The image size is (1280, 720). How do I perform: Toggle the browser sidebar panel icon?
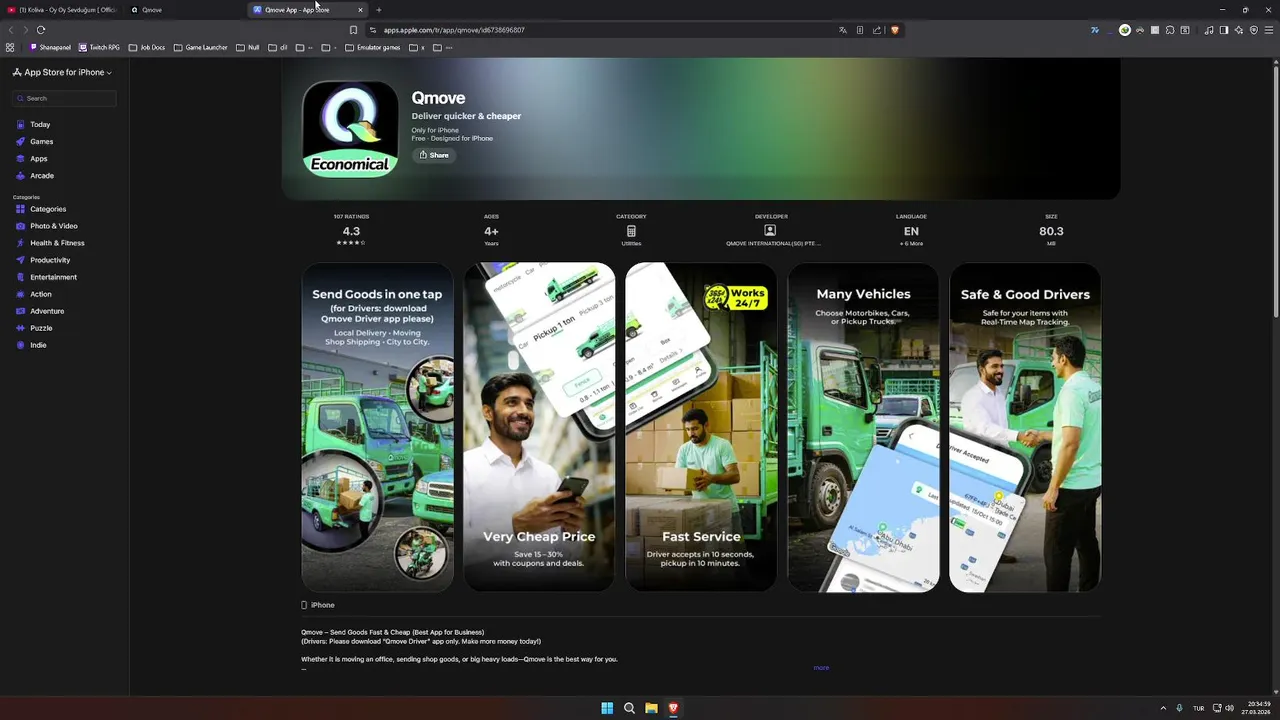click(1223, 30)
